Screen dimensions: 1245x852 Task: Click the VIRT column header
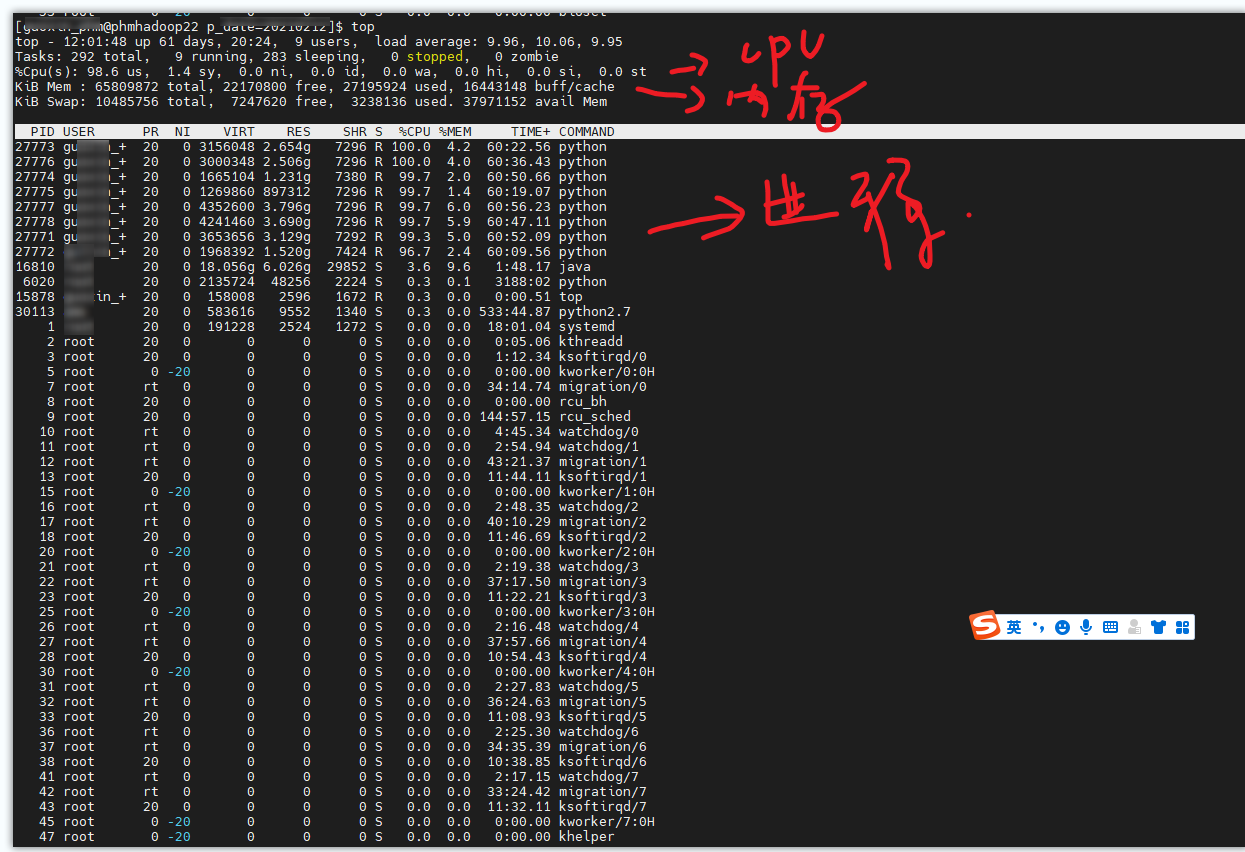tap(239, 132)
